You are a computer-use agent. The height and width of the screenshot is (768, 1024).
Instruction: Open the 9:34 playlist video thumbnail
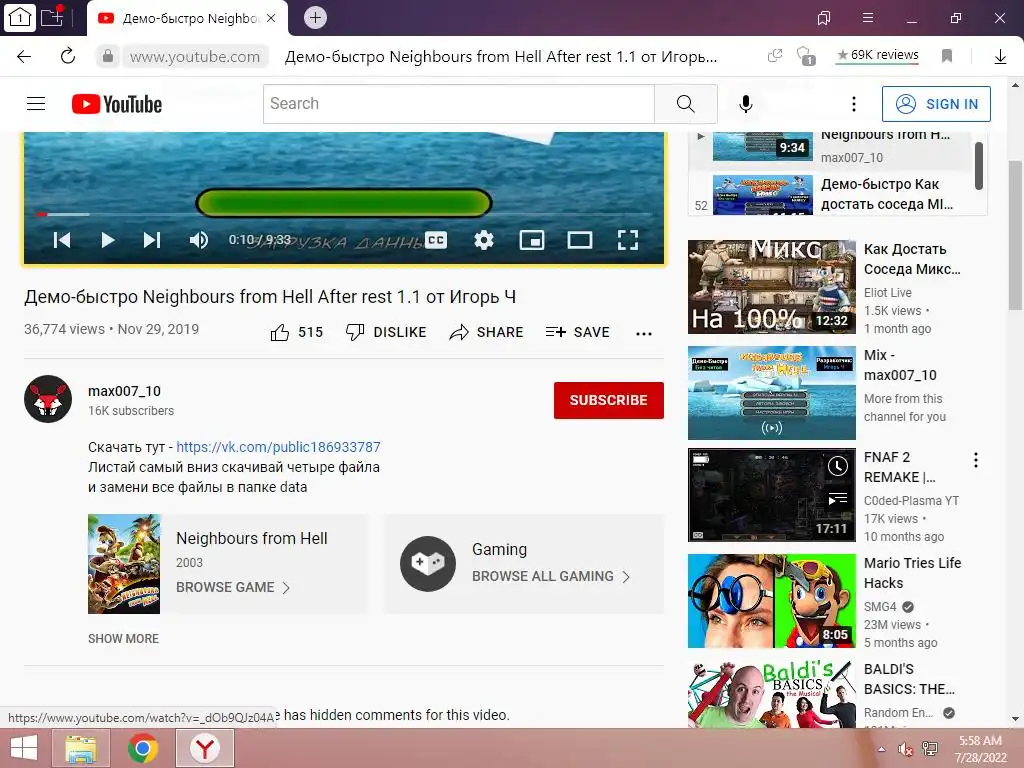click(763, 145)
